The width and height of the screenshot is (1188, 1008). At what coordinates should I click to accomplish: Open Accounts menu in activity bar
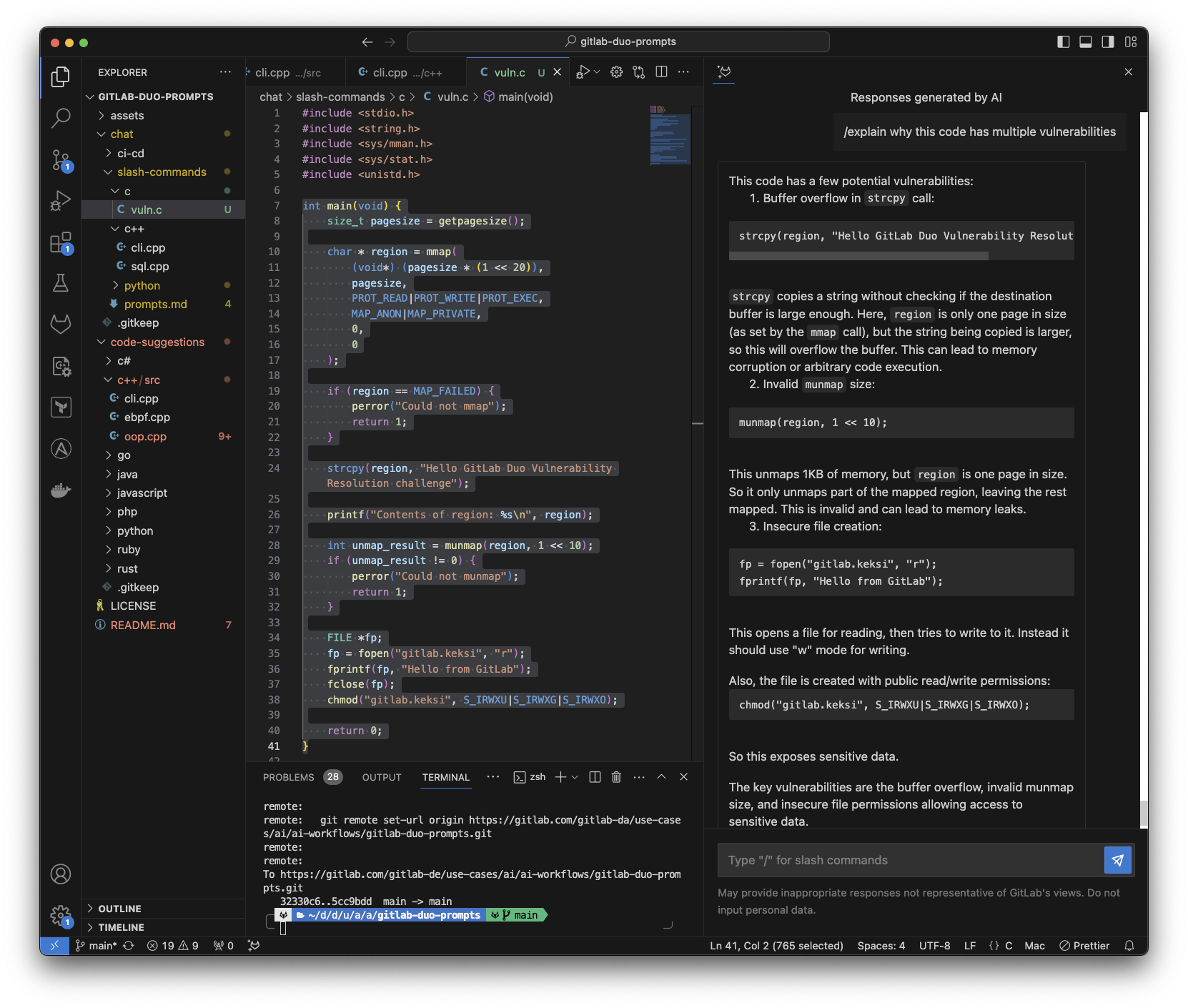point(61,874)
